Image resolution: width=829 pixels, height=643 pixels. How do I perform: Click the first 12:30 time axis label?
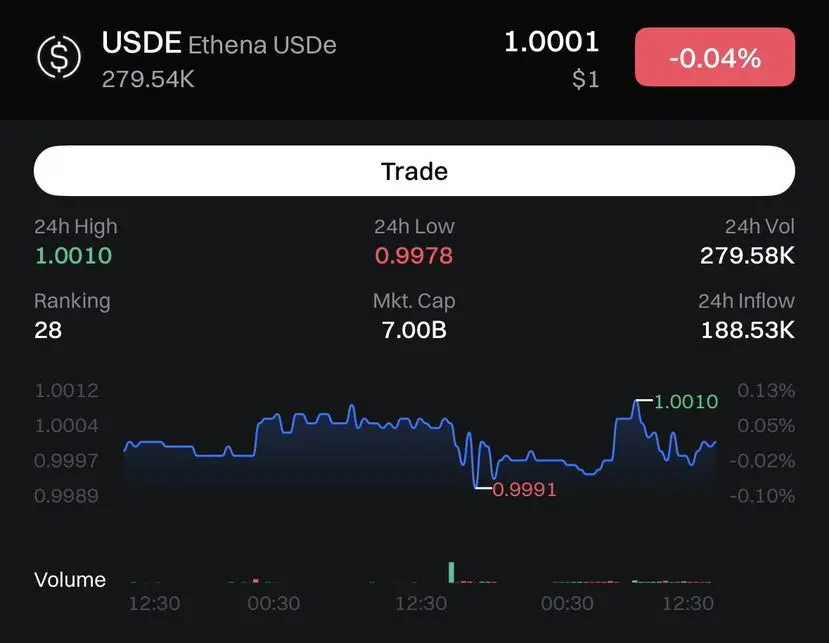154,603
